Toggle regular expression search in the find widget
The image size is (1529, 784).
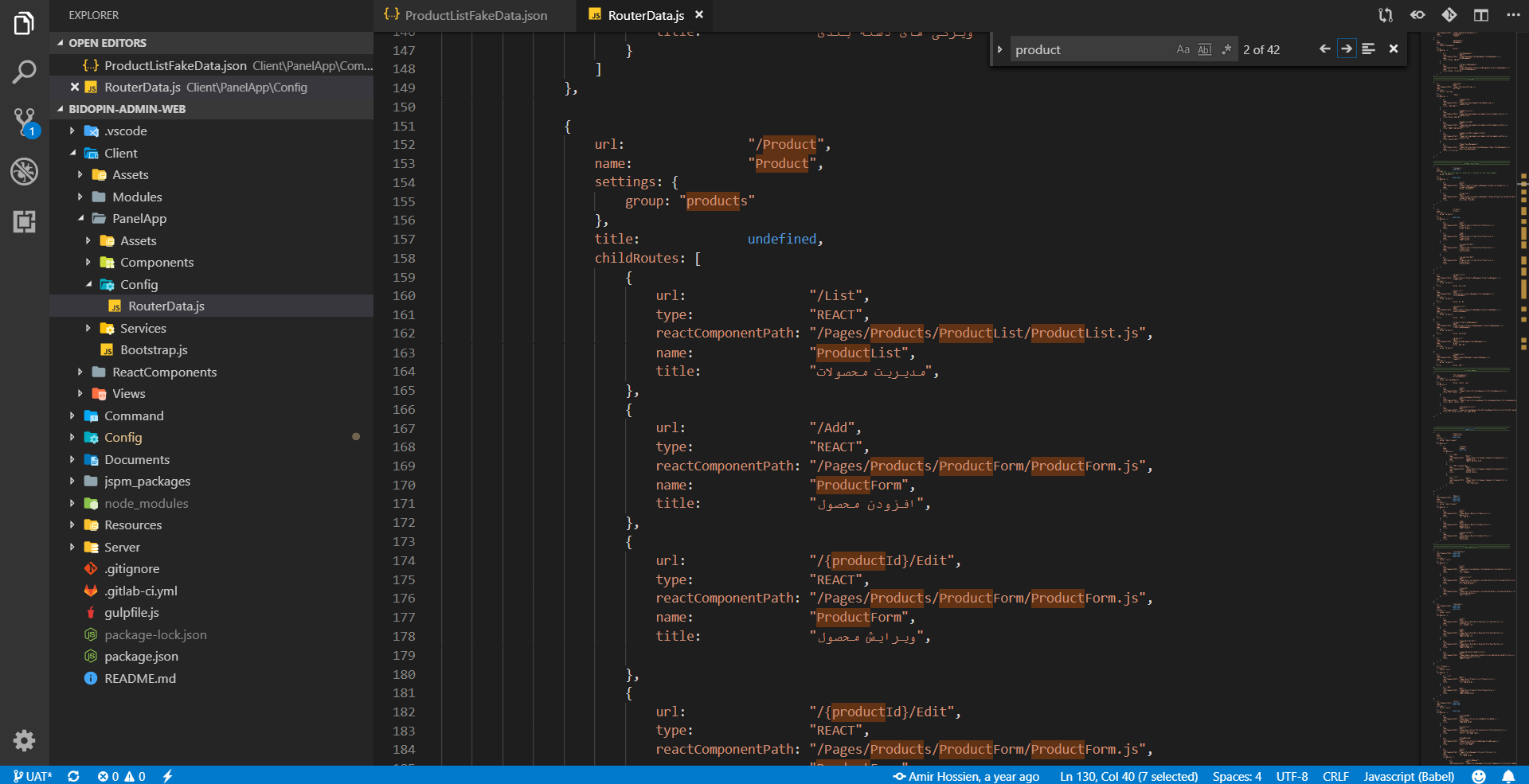[1226, 49]
